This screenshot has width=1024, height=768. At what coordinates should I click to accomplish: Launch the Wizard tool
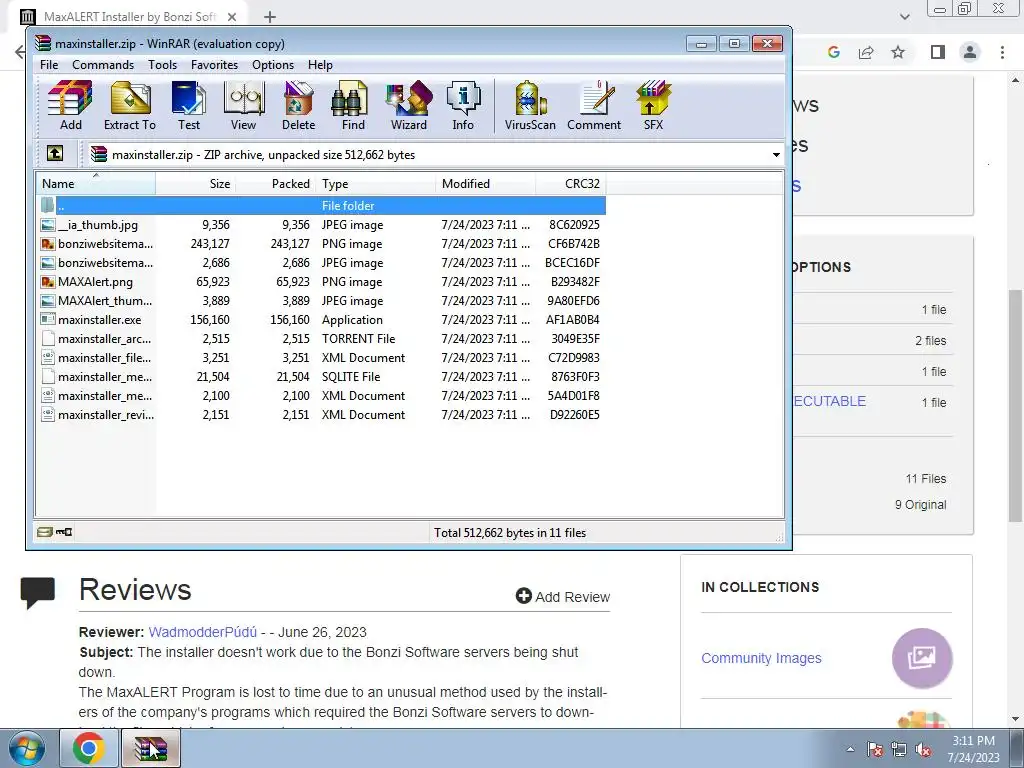[409, 106]
